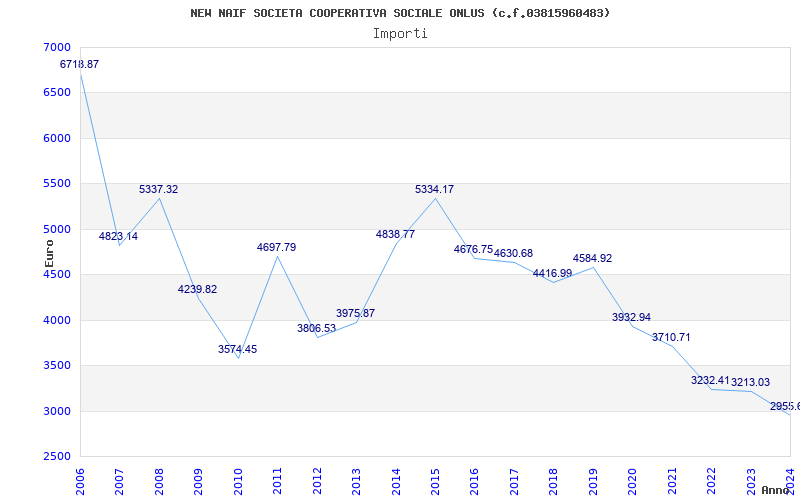Screen dimensions: 800x500
Task: Select the 2019 year axis label
Action: 593,482
